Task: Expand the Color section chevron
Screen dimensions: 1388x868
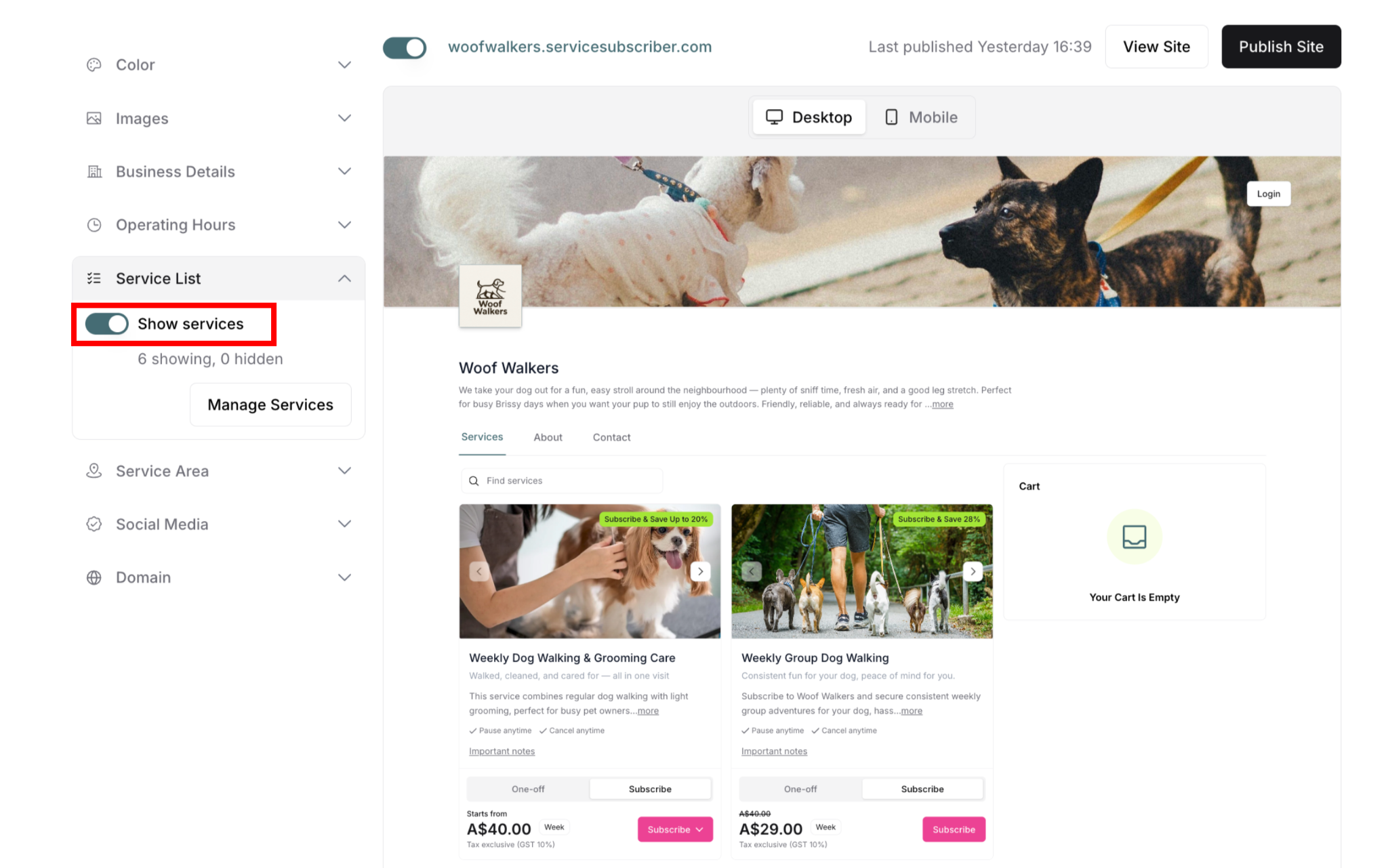Action: point(345,65)
